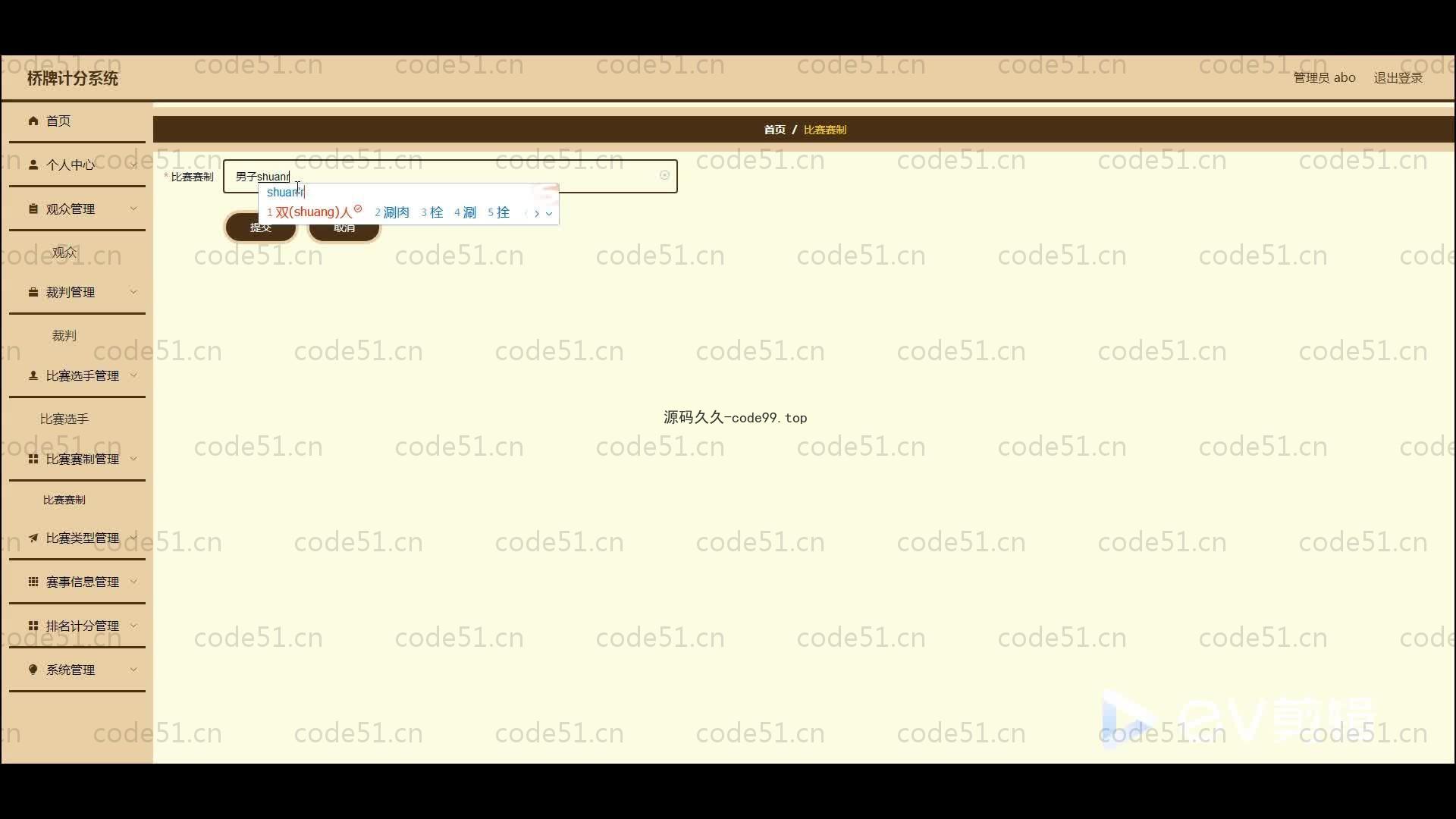Viewport: 1456px width, 819px height.
Task: Expand the 系统管理 menu chevron
Action: [133, 670]
